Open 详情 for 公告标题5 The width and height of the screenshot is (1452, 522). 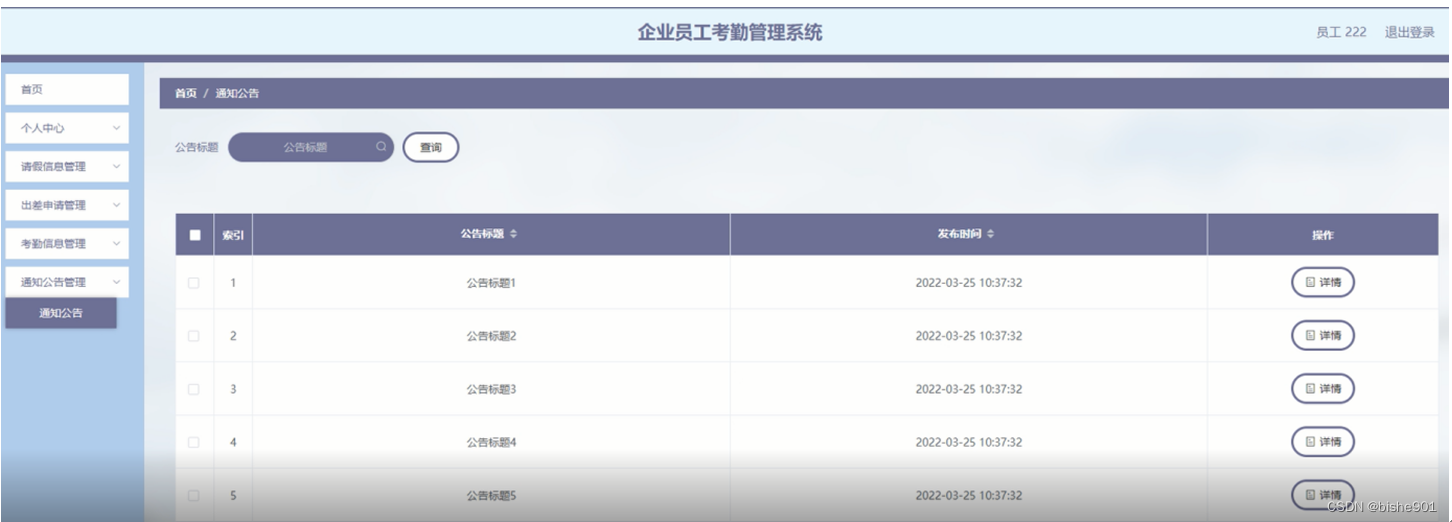pos(1323,495)
